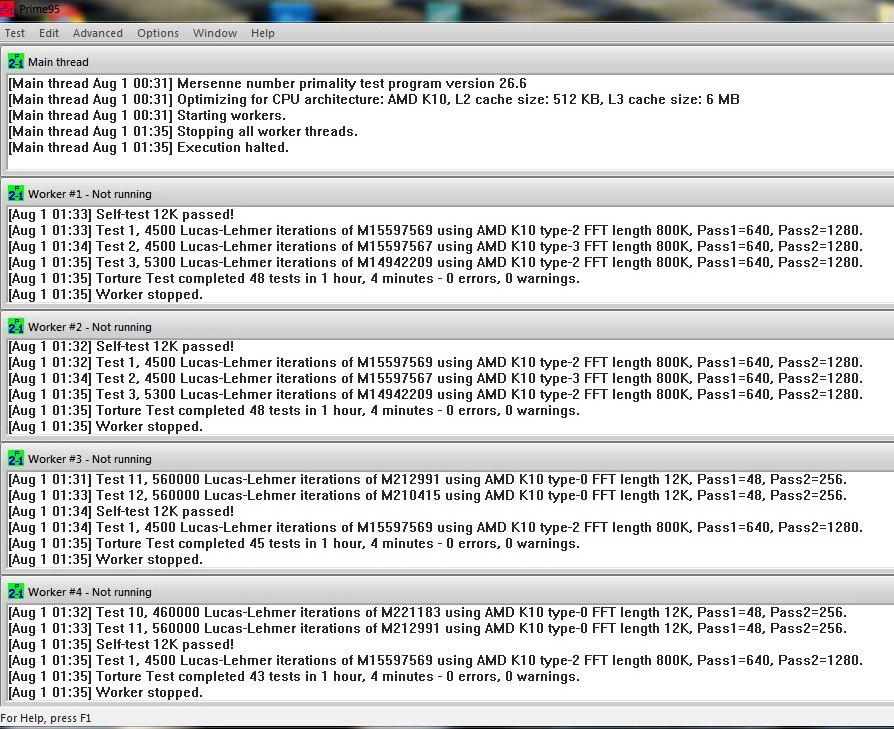Click Worker #4 'Torture Test completed 43 tests' line
This screenshot has width=894, height=729.
(294, 677)
